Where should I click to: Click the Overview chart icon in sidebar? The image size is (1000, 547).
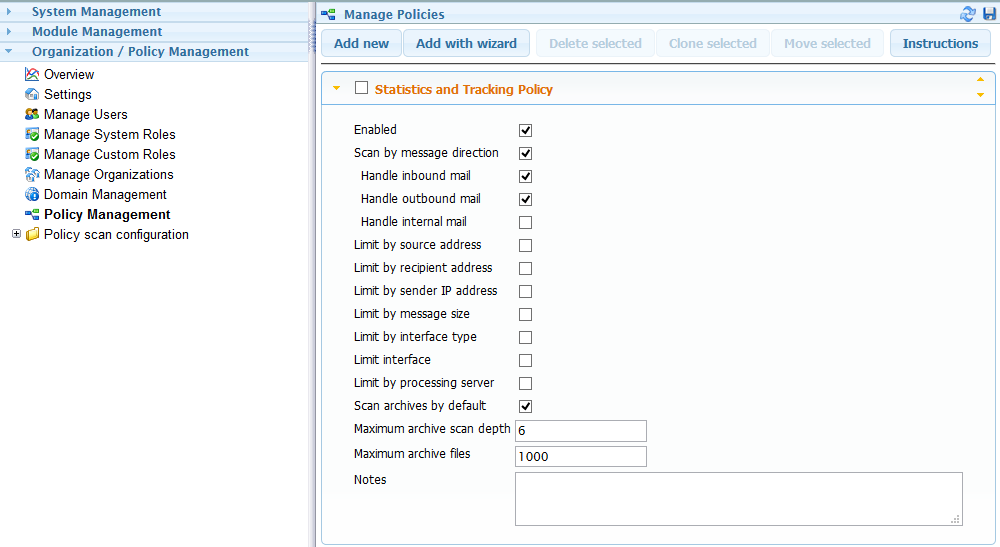click(x=32, y=74)
